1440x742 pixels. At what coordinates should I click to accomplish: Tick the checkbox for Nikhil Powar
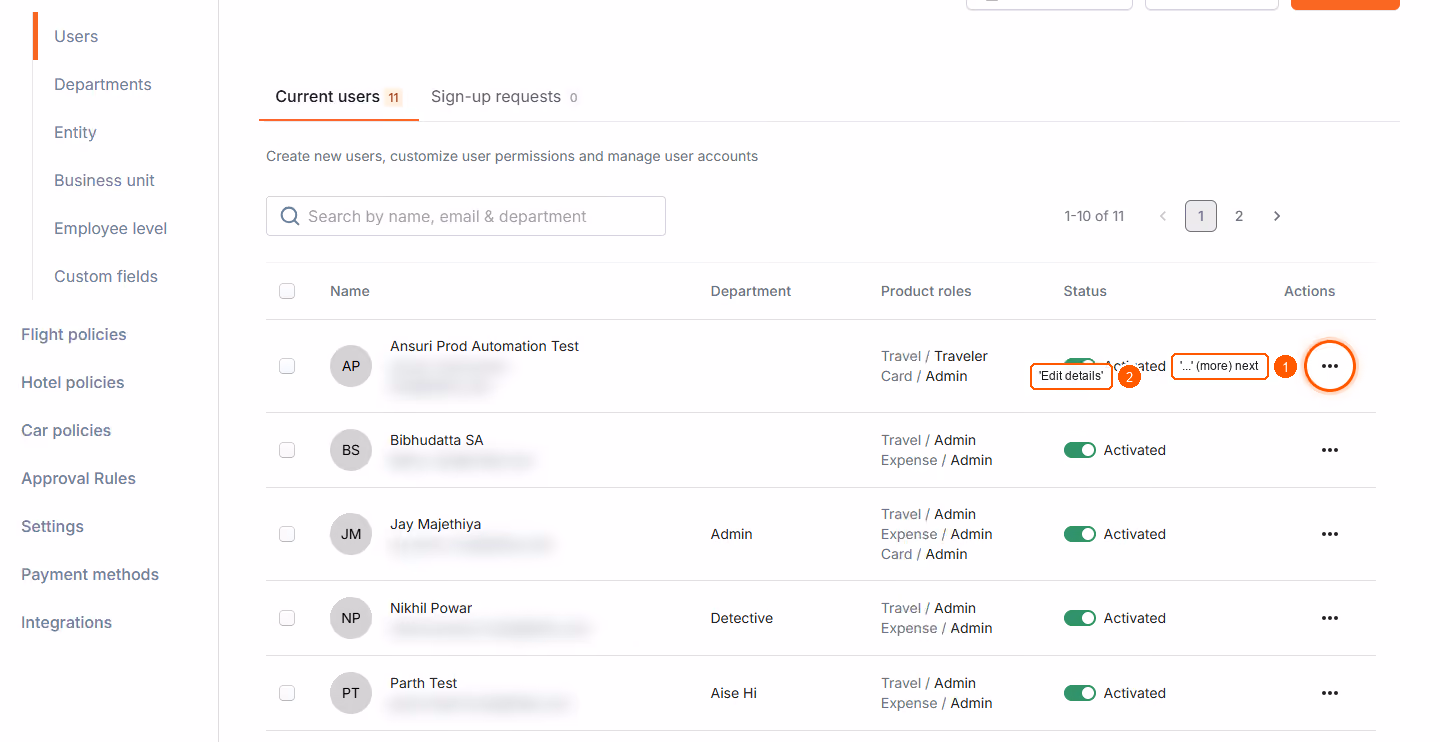[287, 618]
